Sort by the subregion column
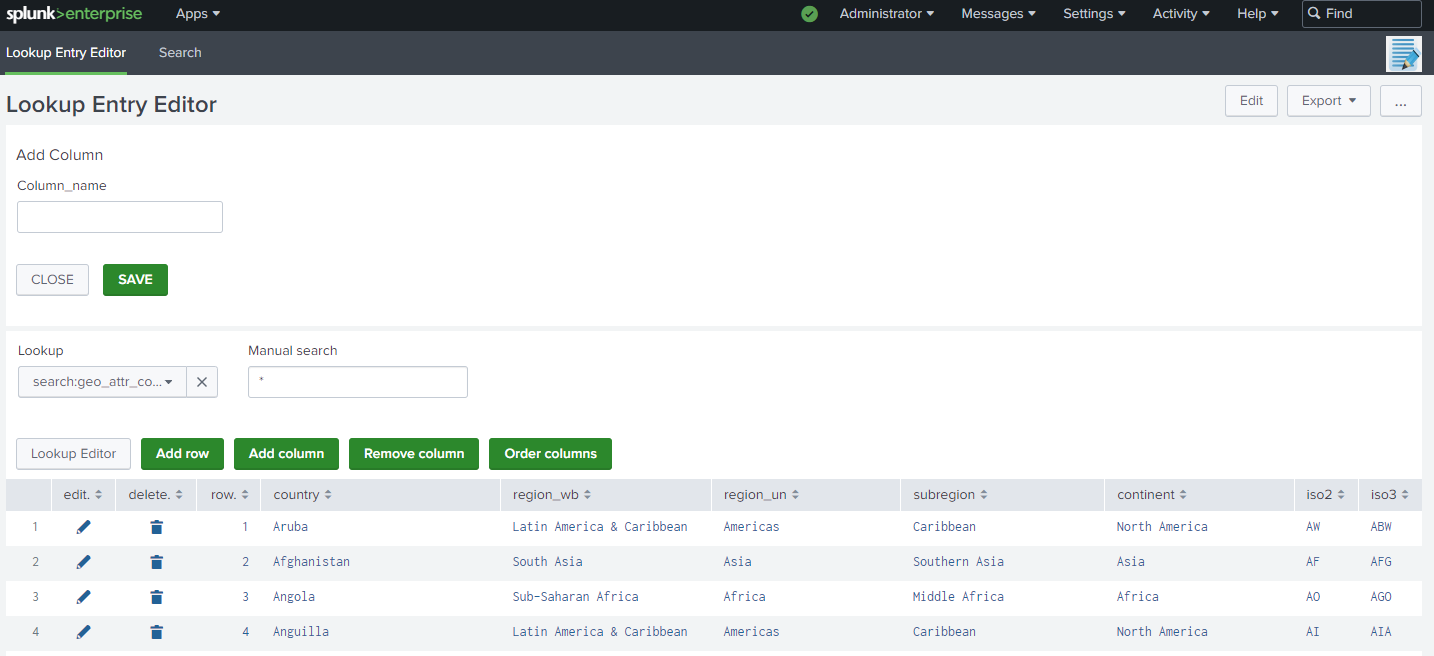The width and height of the screenshot is (1434, 656). tap(950, 495)
